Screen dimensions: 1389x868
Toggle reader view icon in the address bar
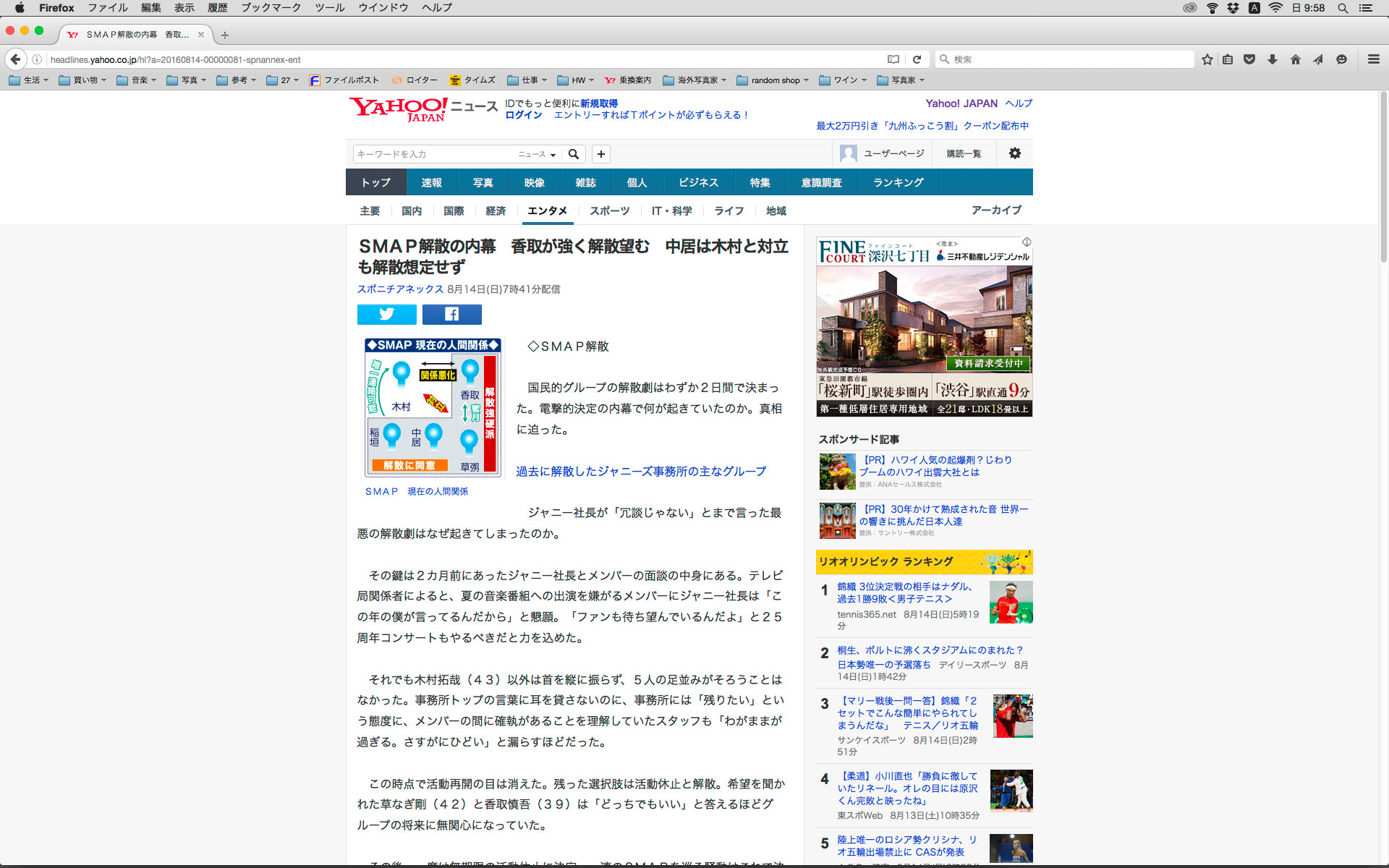point(893,59)
